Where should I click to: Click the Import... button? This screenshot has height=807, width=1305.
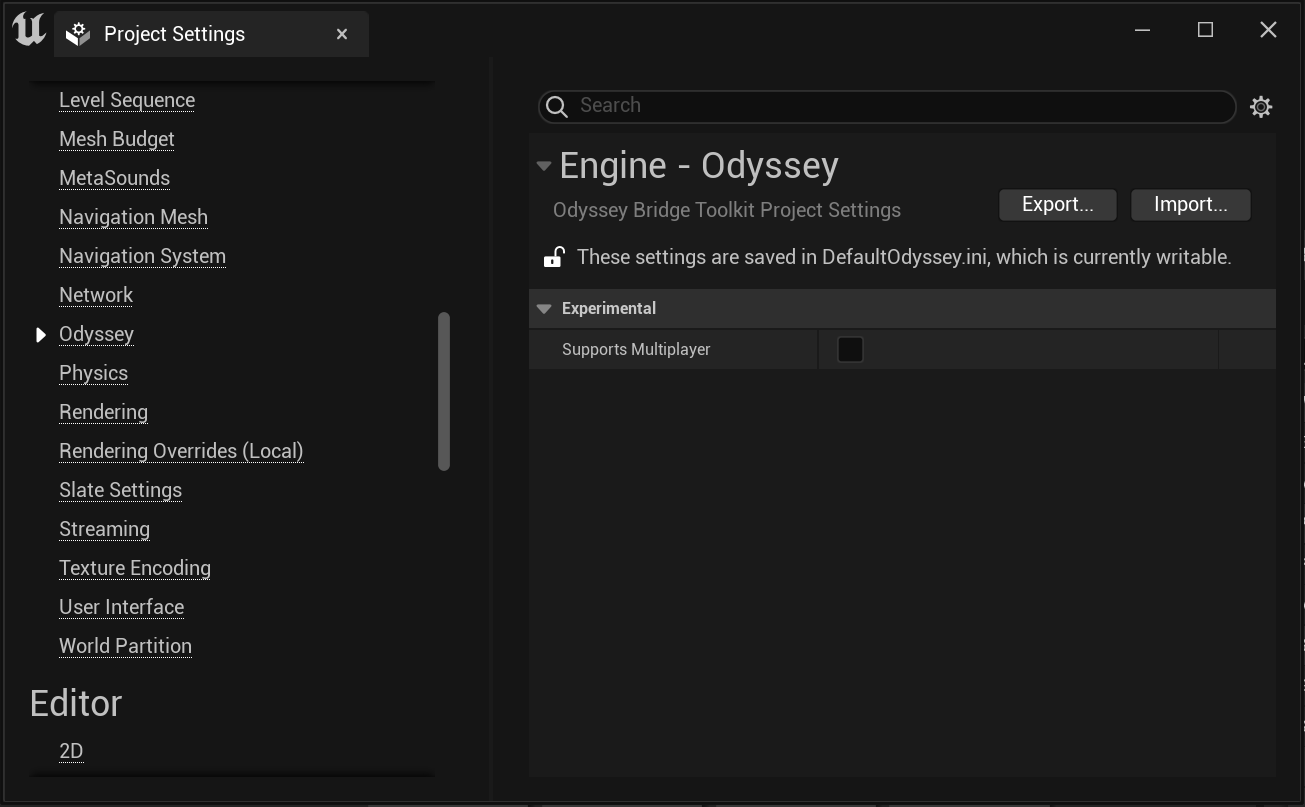[1190, 204]
